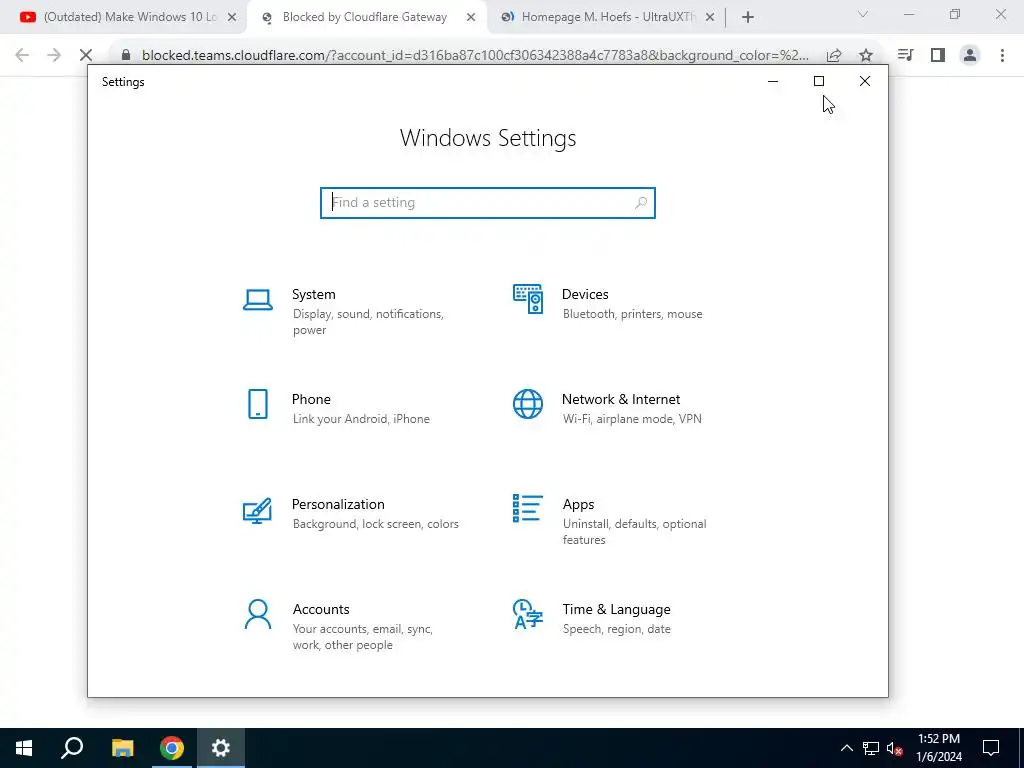Click the Find a setting search box
Image resolution: width=1024 pixels, height=768 pixels.
[x=488, y=202]
